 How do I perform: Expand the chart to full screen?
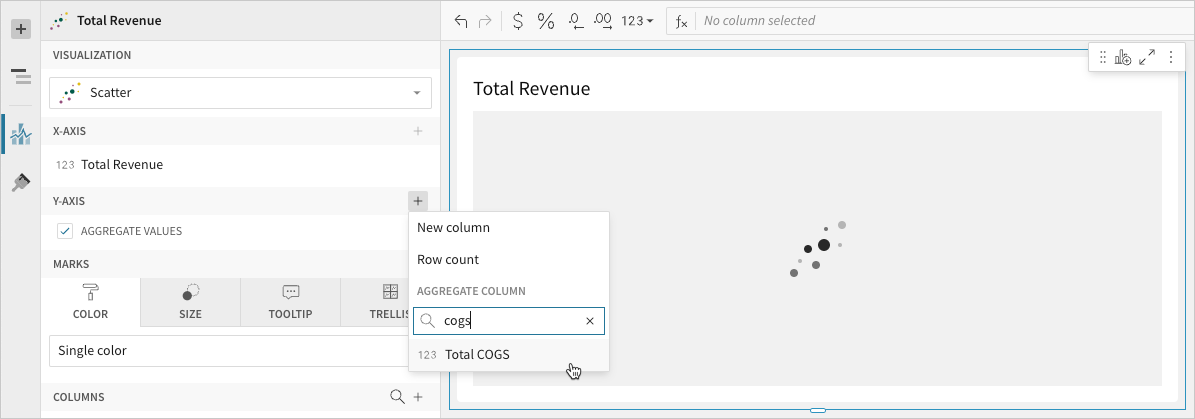click(1147, 58)
